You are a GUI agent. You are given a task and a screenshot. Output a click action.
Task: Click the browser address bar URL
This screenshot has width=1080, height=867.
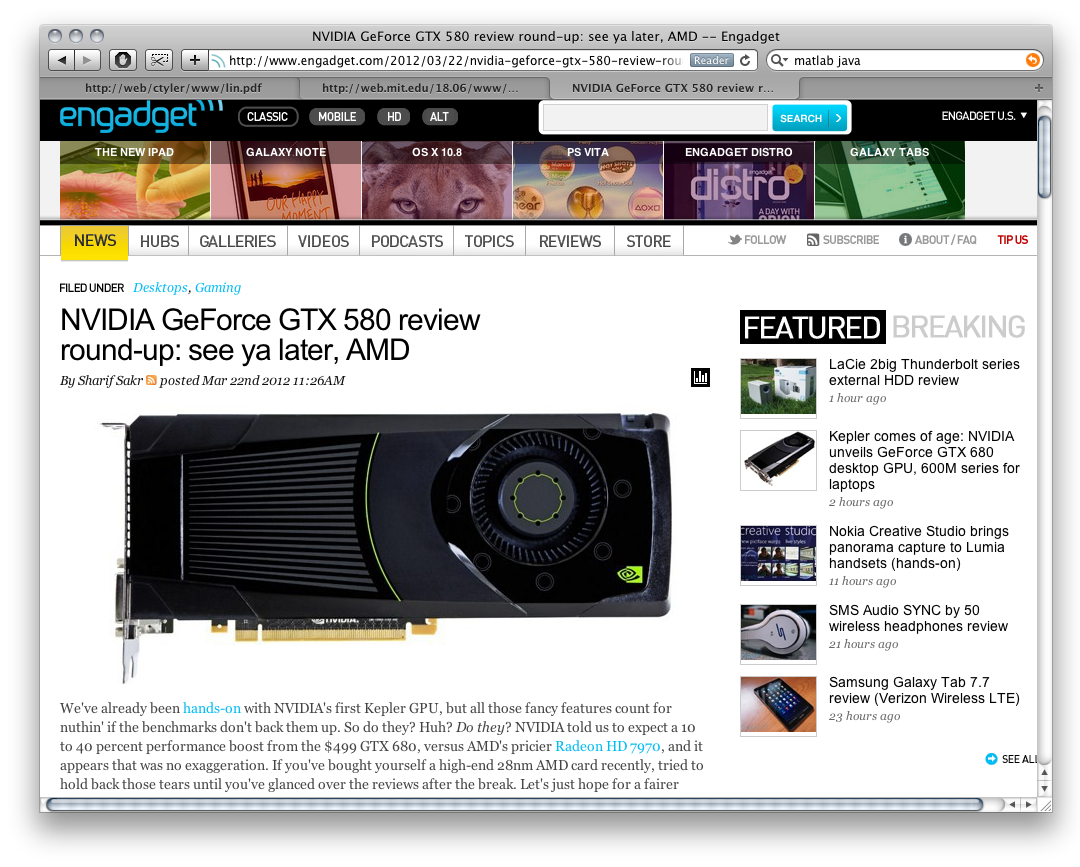(455, 61)
